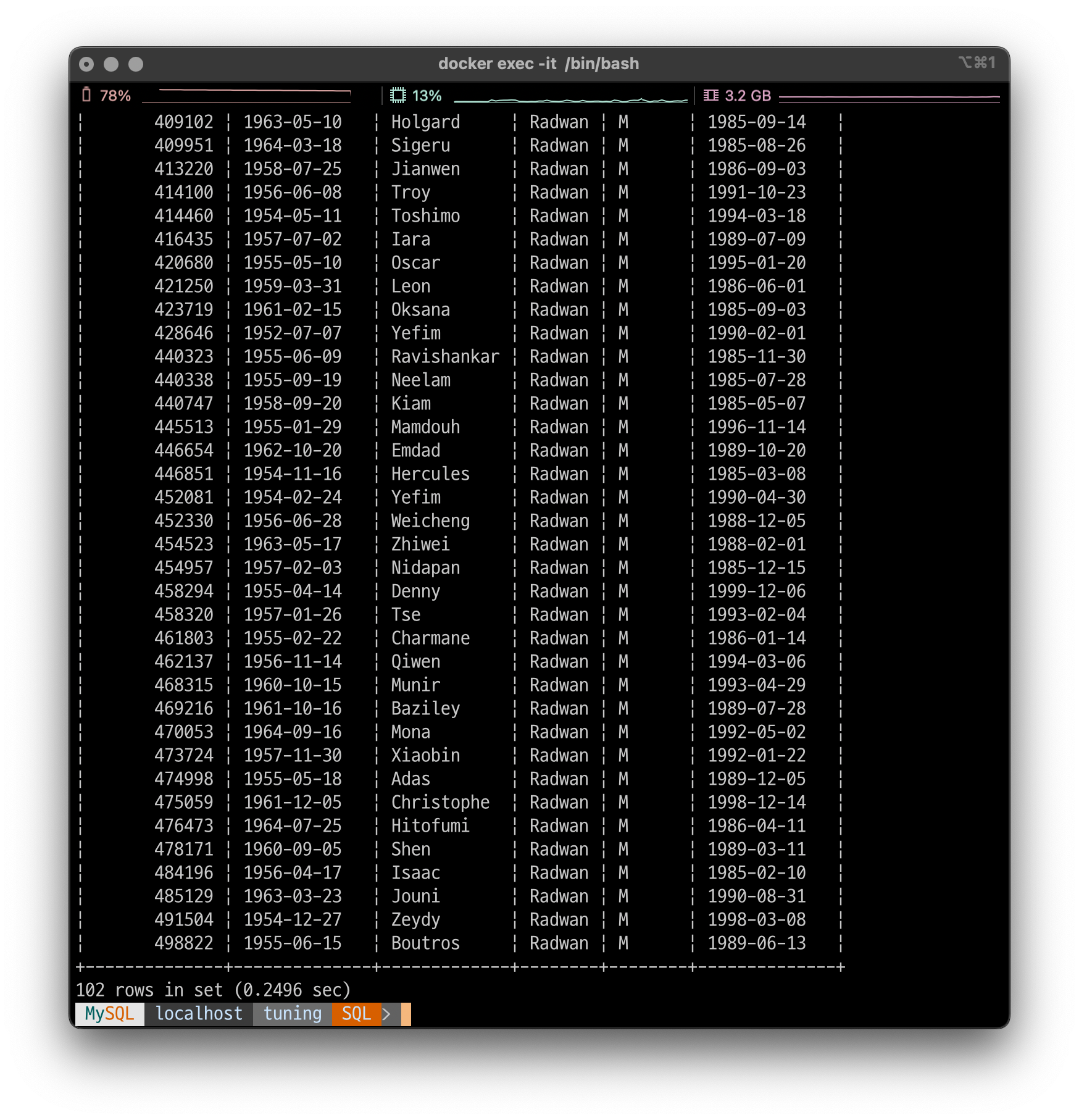1079x1120 pixels.
Task: Click first name Emdad
Action: (415, 451)
